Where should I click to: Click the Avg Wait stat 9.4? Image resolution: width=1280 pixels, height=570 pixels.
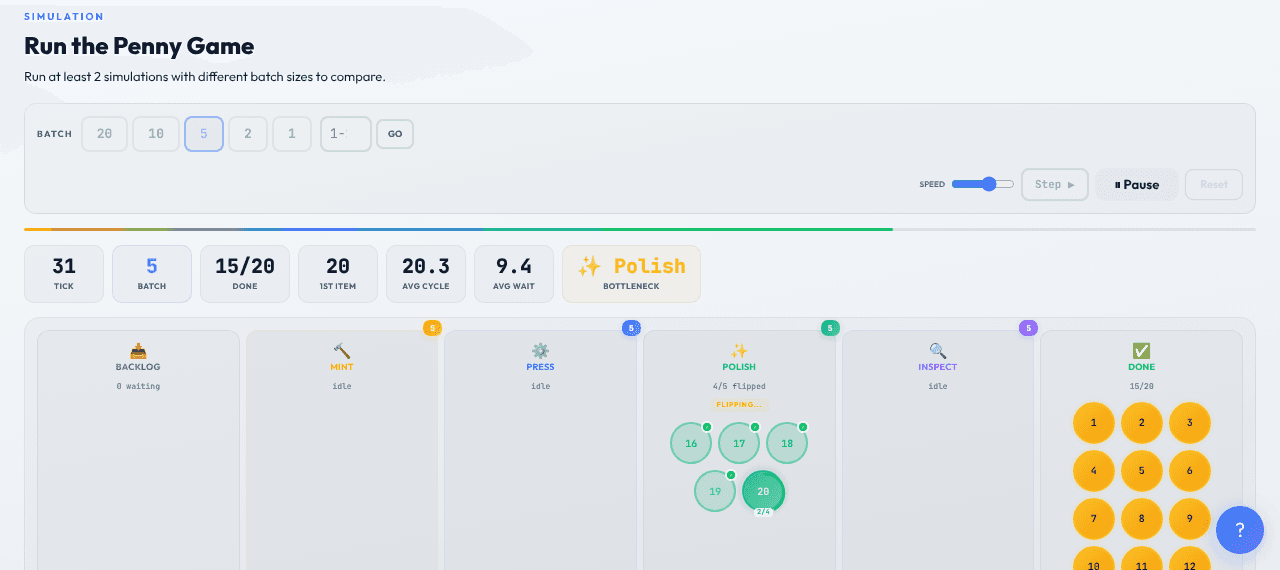tap(514, 273)
